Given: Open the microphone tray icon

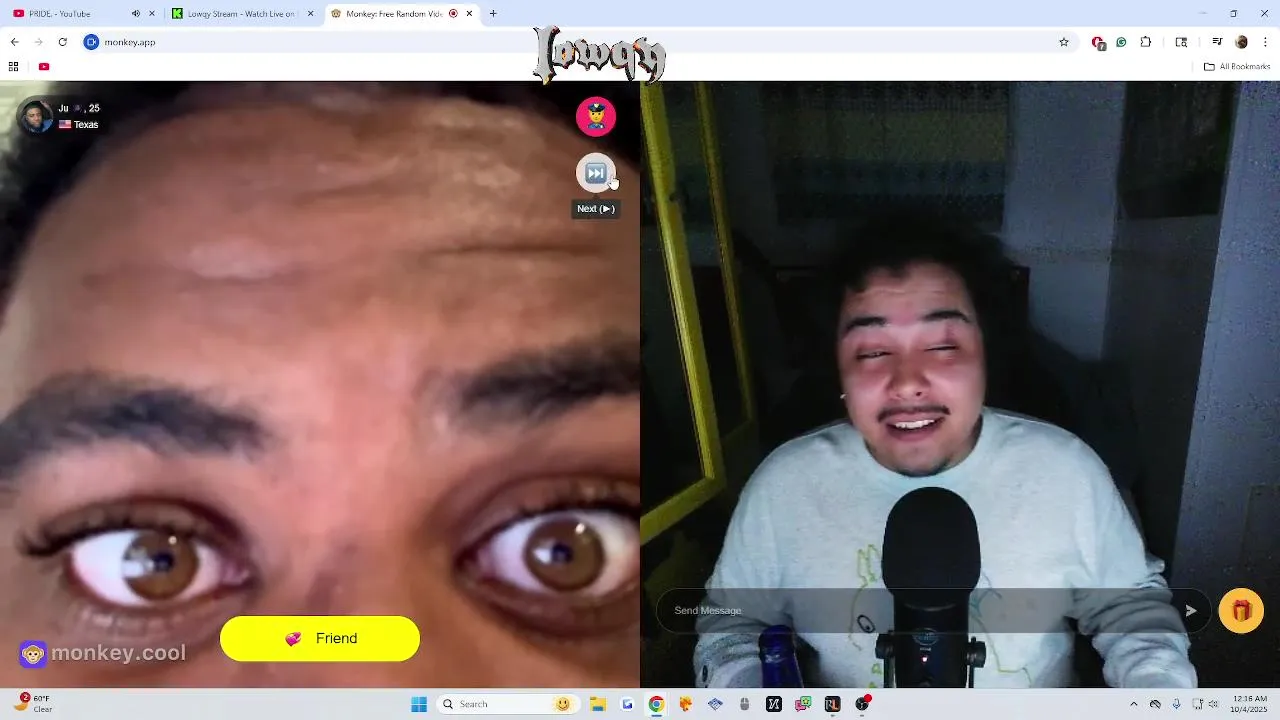Looking at the screenshot, I should (x=1176, y=704).
